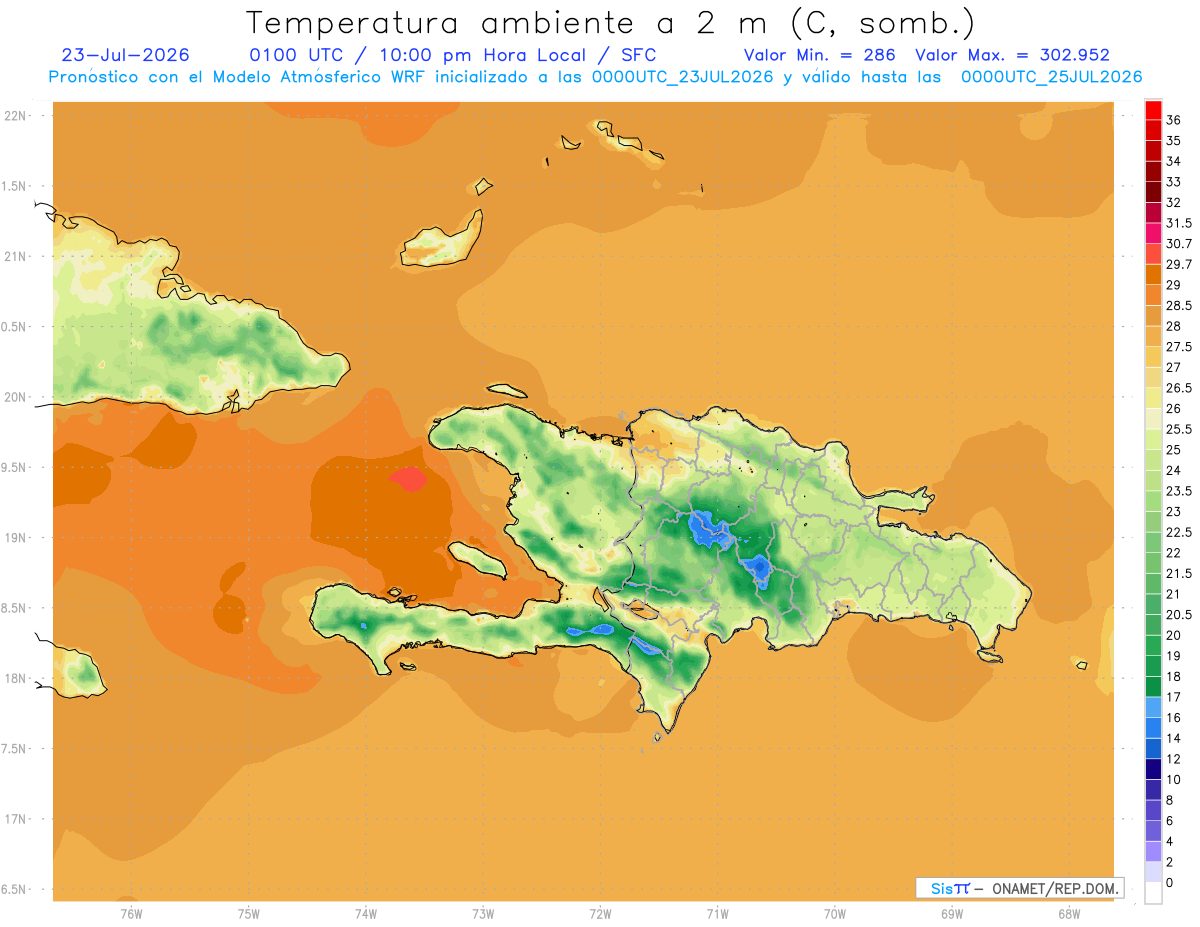Select the '17N' latitude label
1200x927 pixels.
[14, 819]
